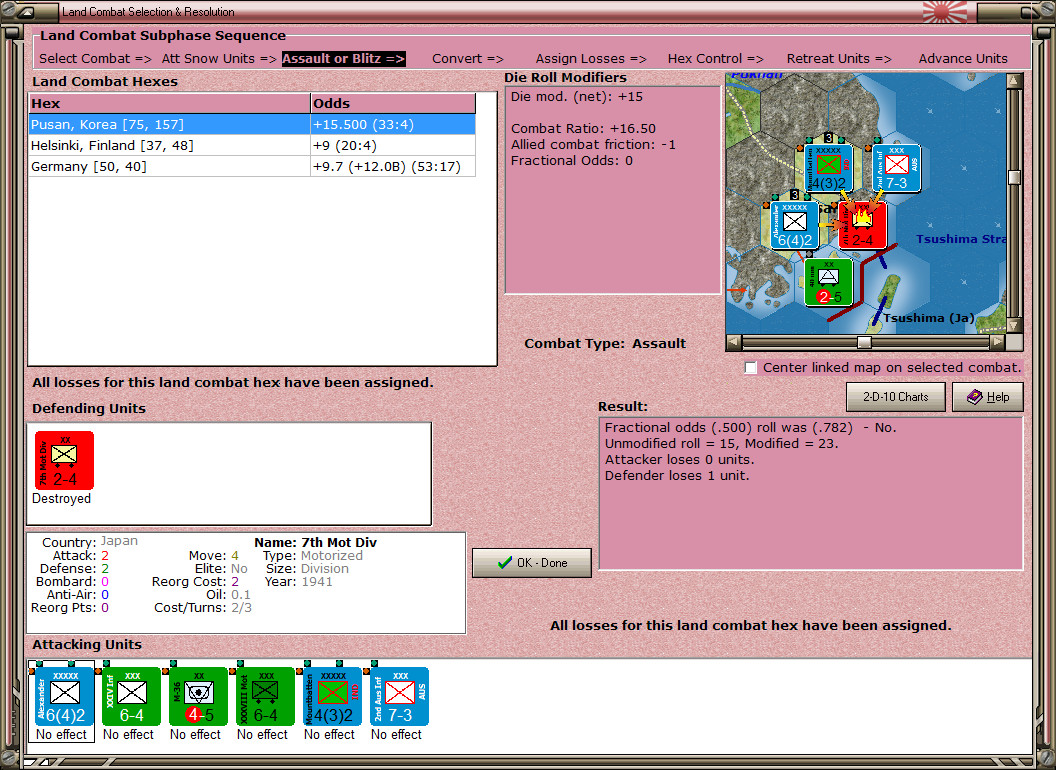
Task: Click the Name: 7th Mot Div label
Action: (x=315, y=542)
